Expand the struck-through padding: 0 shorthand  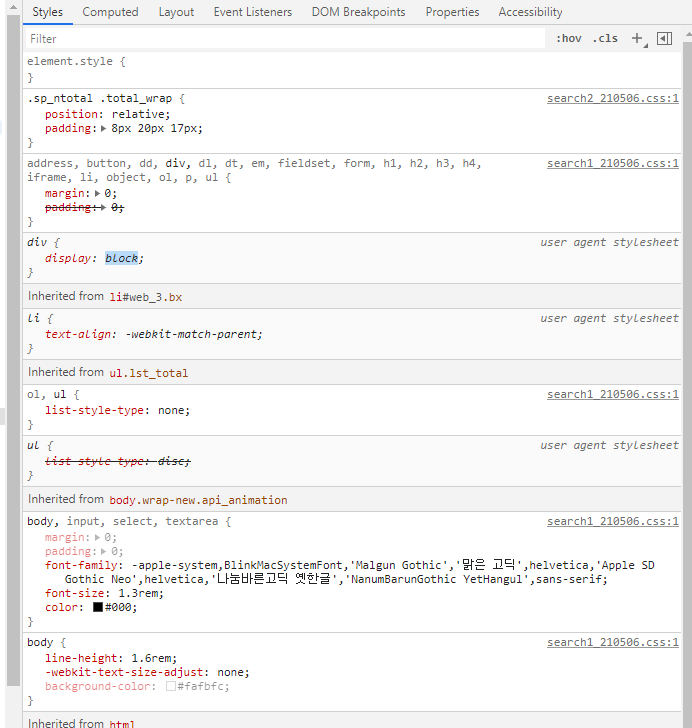pyautogui.click(x=104, y=207)
